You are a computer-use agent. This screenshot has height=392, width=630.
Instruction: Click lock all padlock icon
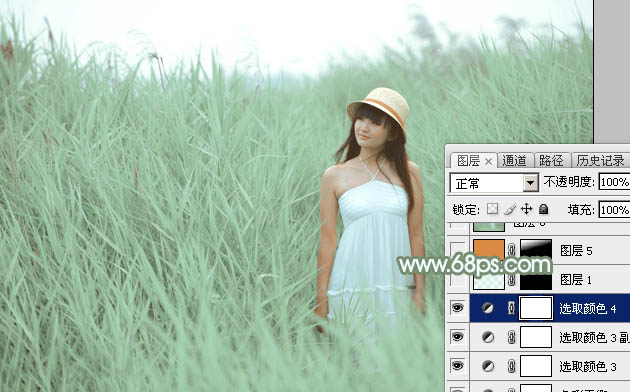tap(543, 209)
